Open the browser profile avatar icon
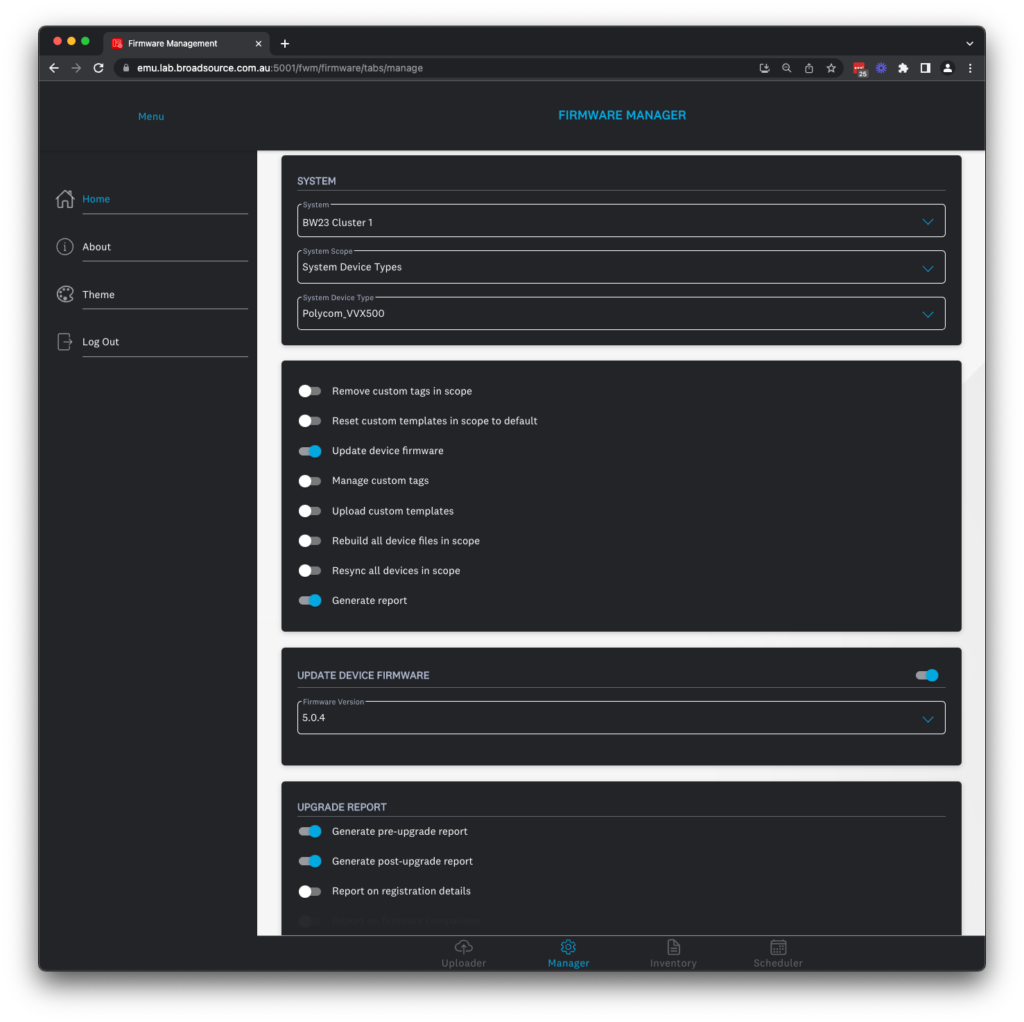This screenshot has width=1024, height=1022. click(x=948, y=68)
